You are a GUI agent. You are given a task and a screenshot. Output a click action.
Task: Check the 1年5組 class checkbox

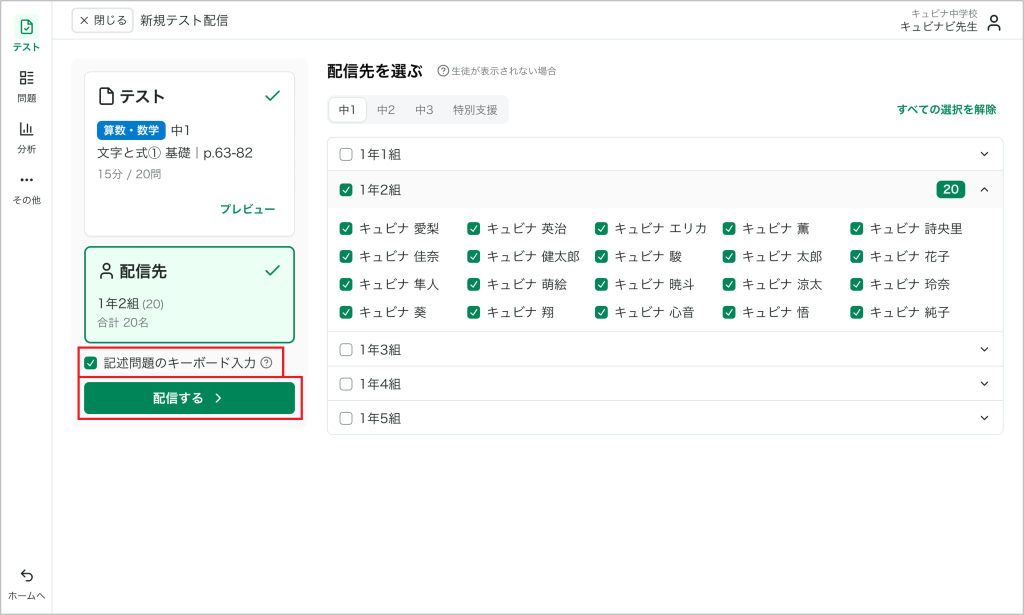[x=346, y=418]
